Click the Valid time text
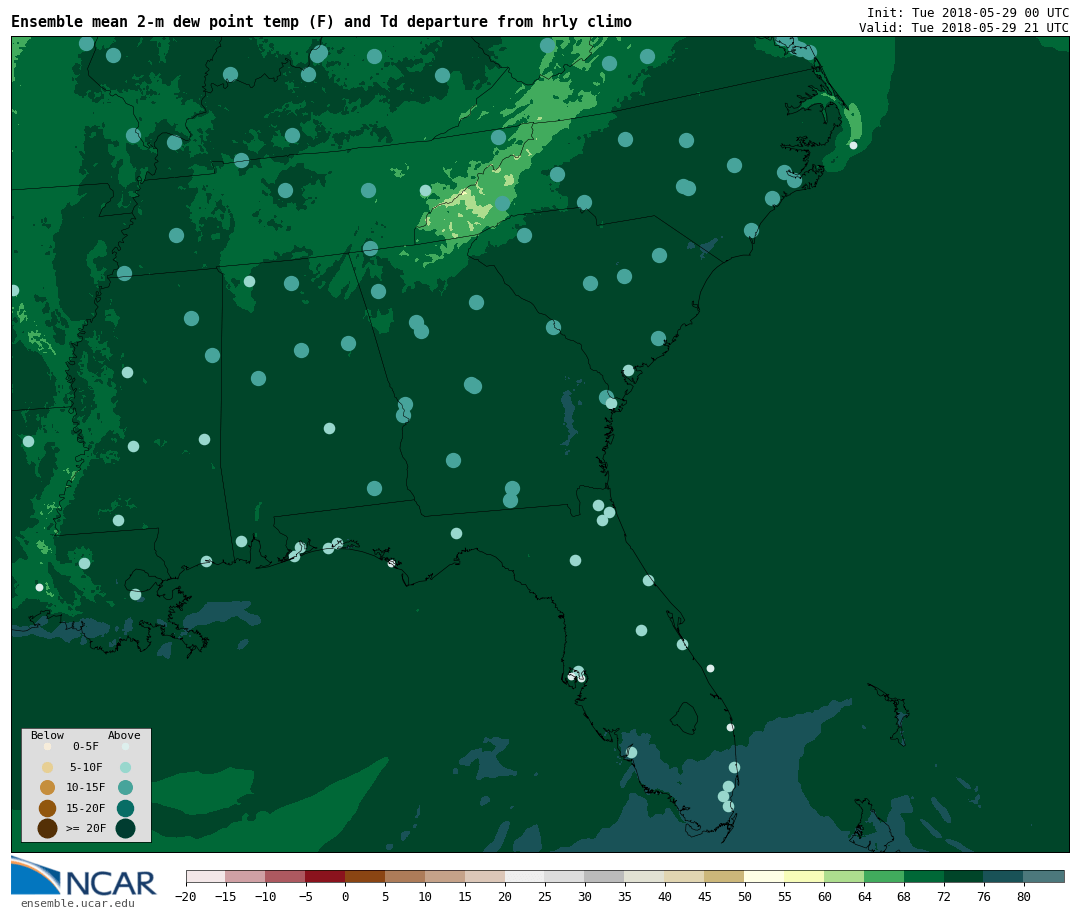The width and height of the screenshot is (1080, 915). (x=963, y=28)
